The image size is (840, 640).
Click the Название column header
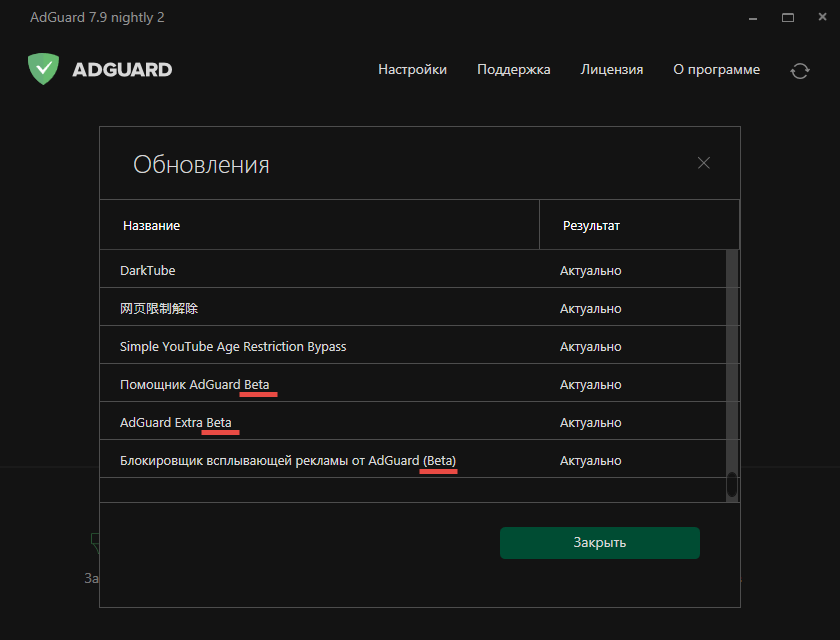click(151, 225)
